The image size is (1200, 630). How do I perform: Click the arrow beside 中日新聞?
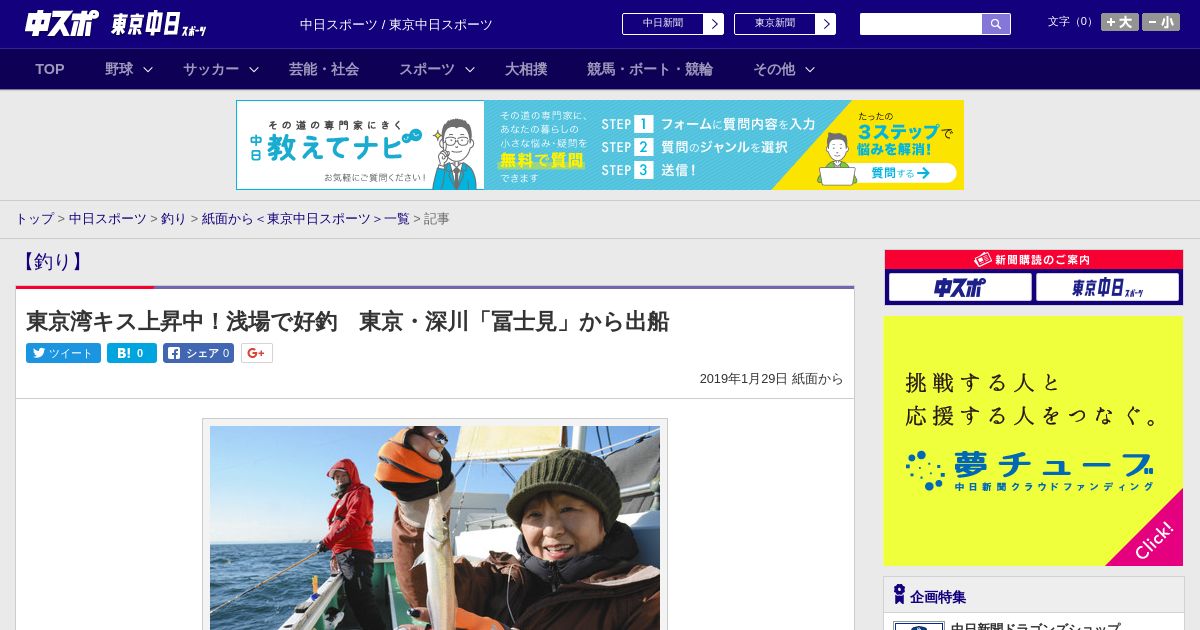(x=713, y=24)
